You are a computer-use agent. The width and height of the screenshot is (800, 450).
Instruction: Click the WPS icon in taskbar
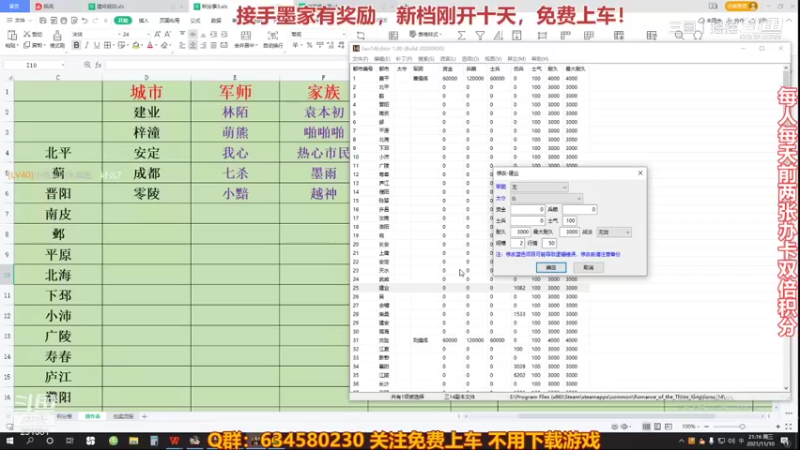[174, 440]
